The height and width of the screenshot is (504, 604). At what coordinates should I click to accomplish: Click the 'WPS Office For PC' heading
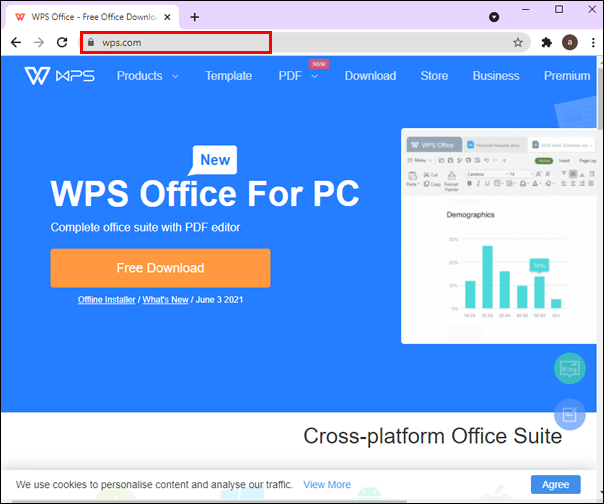click(205, 193)
